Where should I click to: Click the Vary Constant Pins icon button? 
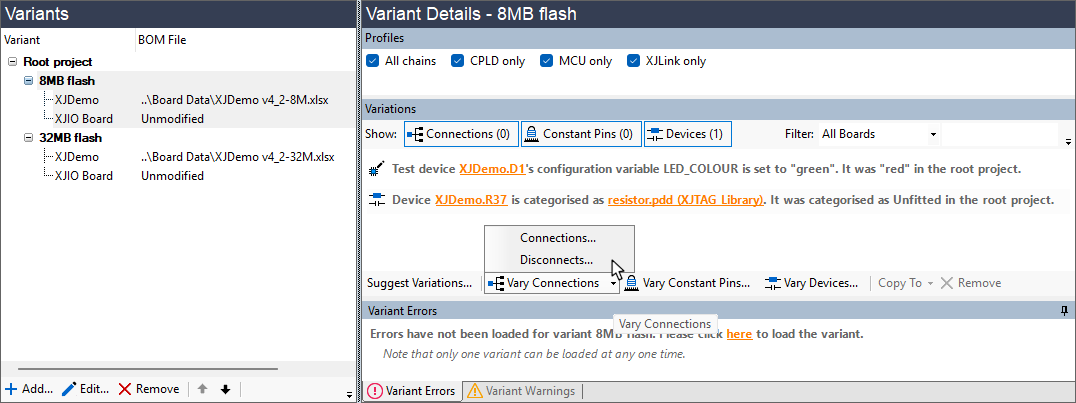[x=632, y=283]
